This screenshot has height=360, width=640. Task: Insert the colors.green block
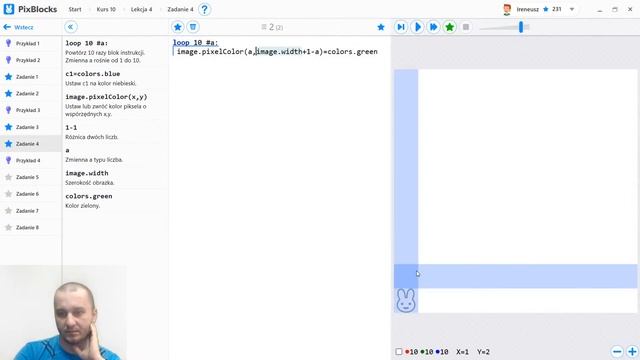pos(89,196)
